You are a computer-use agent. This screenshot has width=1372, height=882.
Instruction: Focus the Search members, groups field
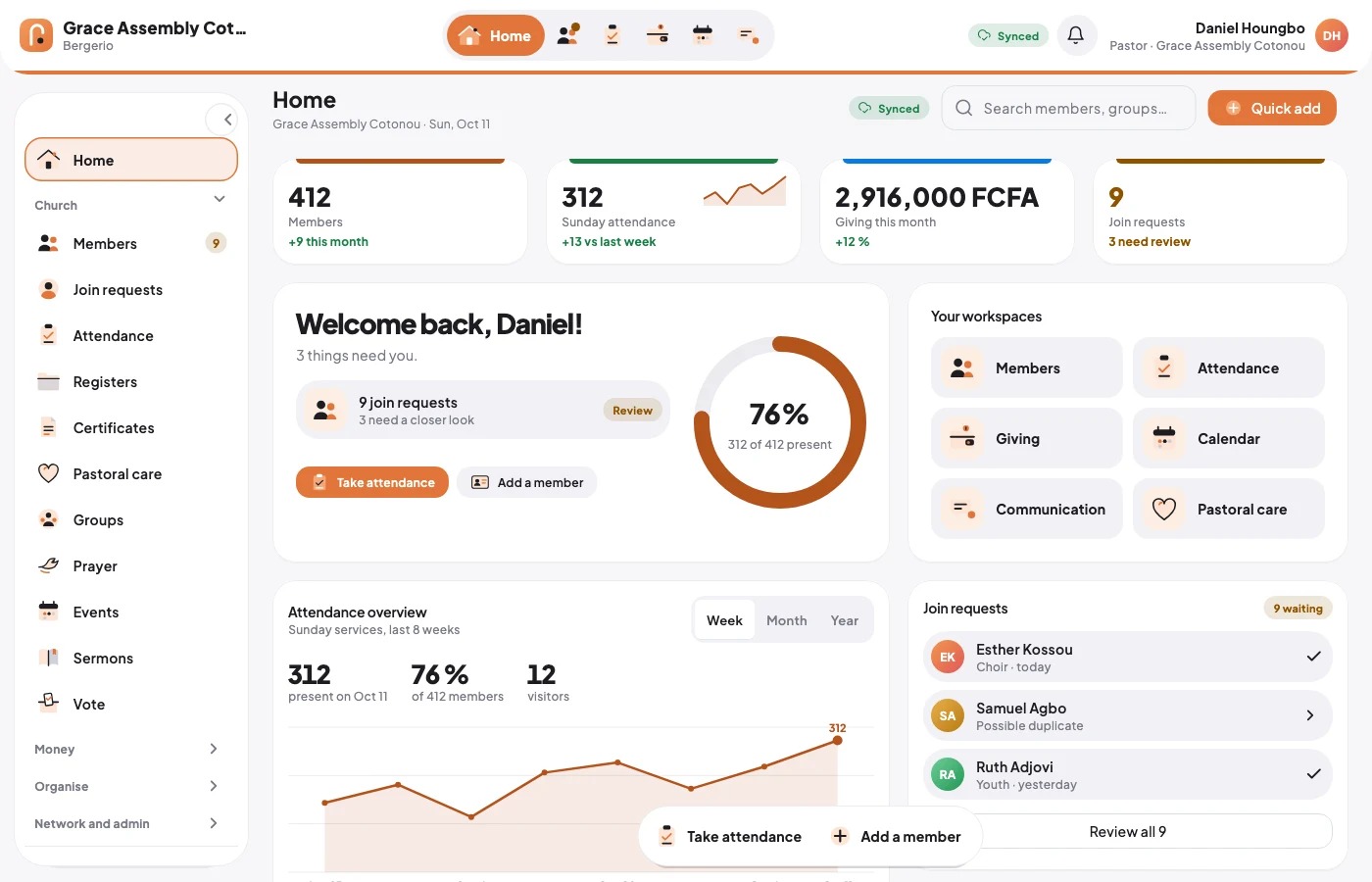point(1069,108)
